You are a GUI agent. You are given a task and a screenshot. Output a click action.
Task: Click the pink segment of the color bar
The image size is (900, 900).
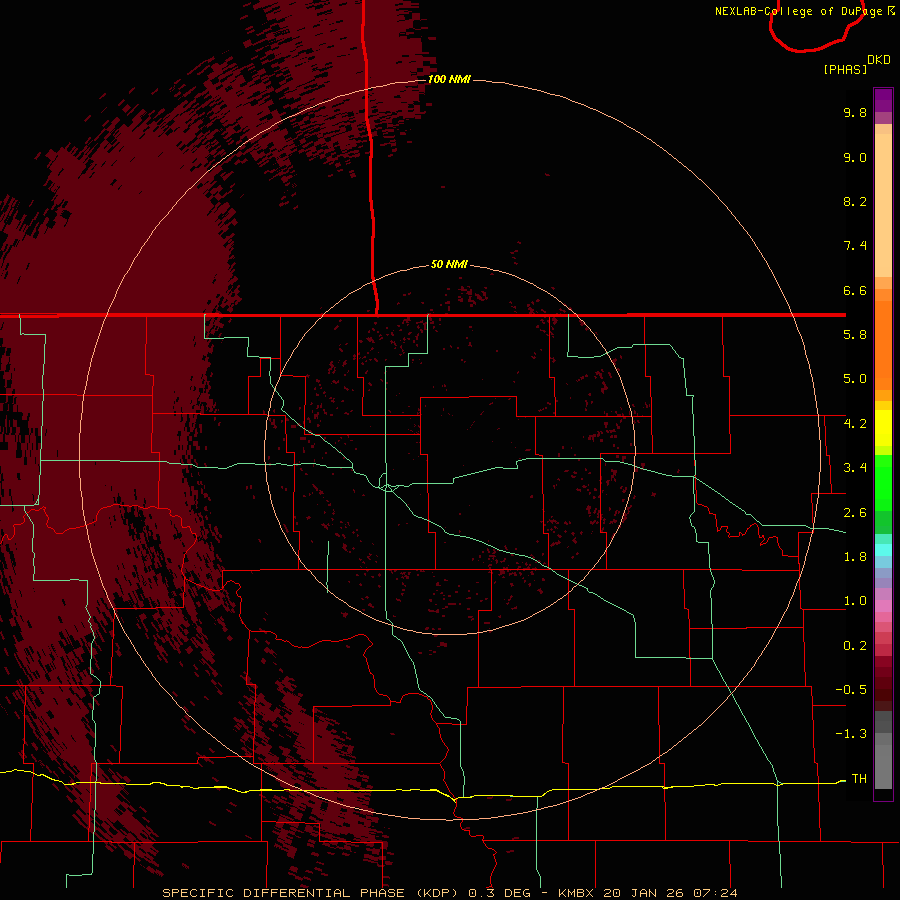pyautogui.click(x=883, y=606)
